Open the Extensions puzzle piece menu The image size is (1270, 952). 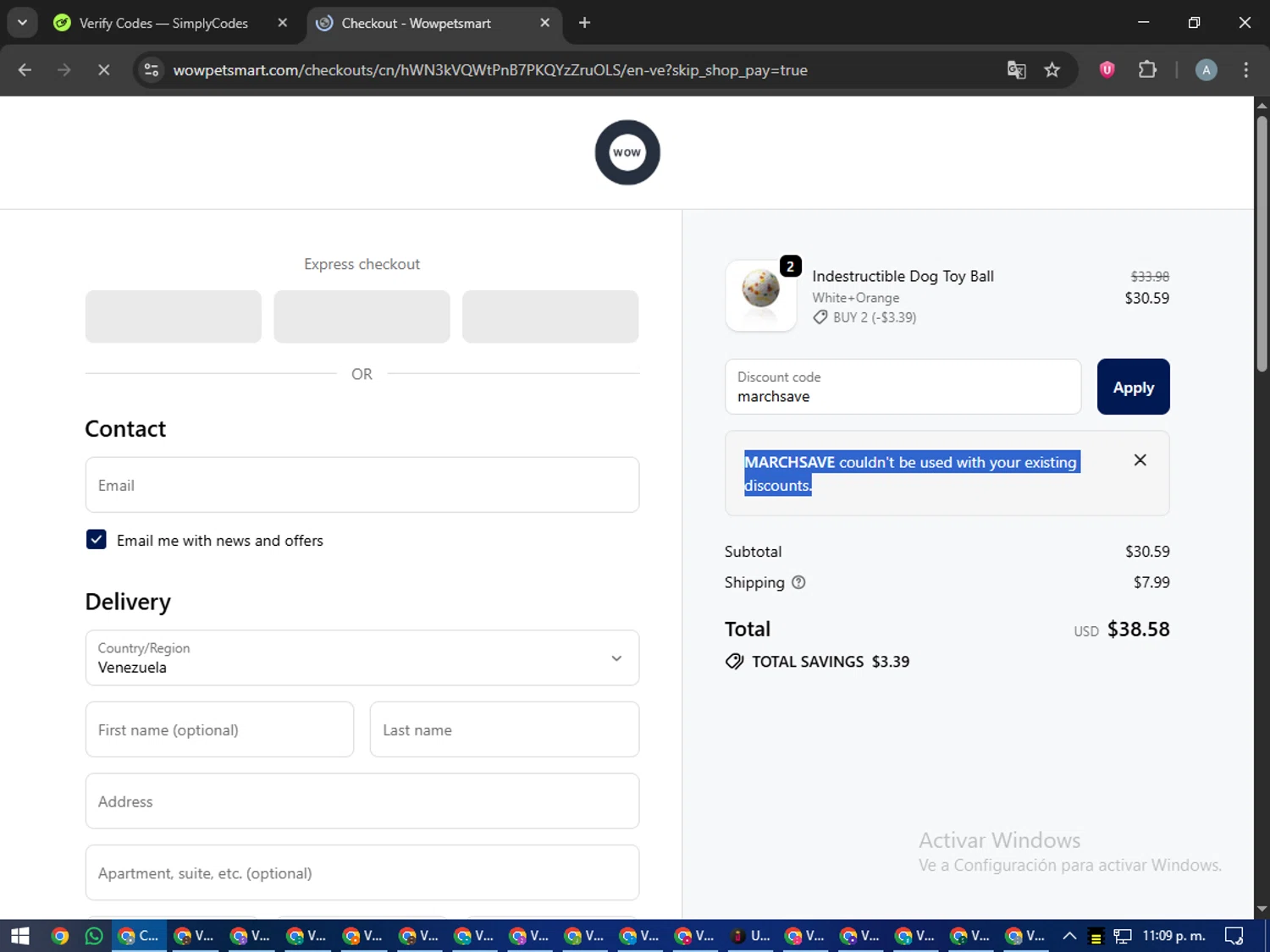[1147, 69]
